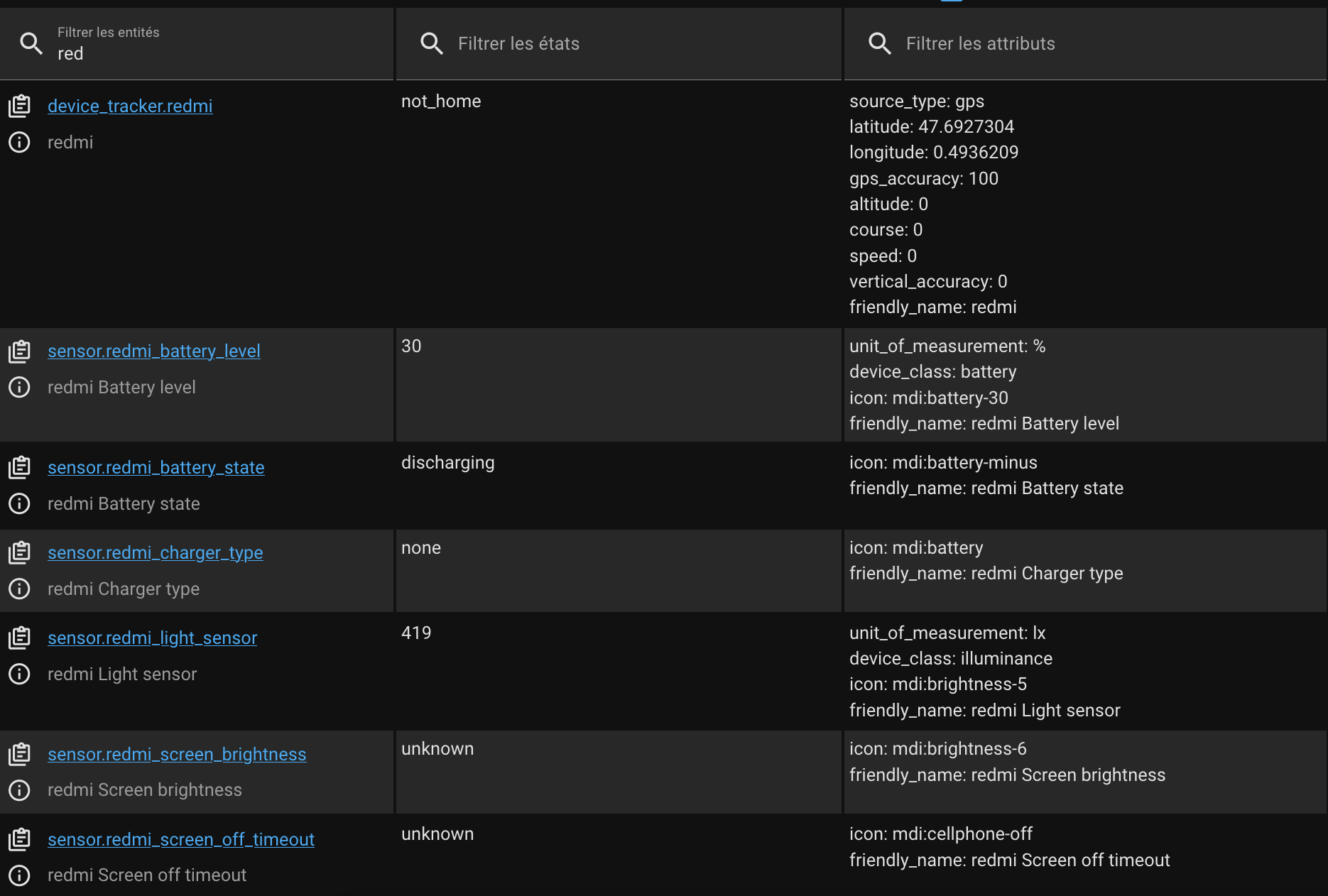The width and height of the screenshot is (1328, 896).
Task: Click the friendly_name: redmi Charger type attribute
Action: (986, 574)
